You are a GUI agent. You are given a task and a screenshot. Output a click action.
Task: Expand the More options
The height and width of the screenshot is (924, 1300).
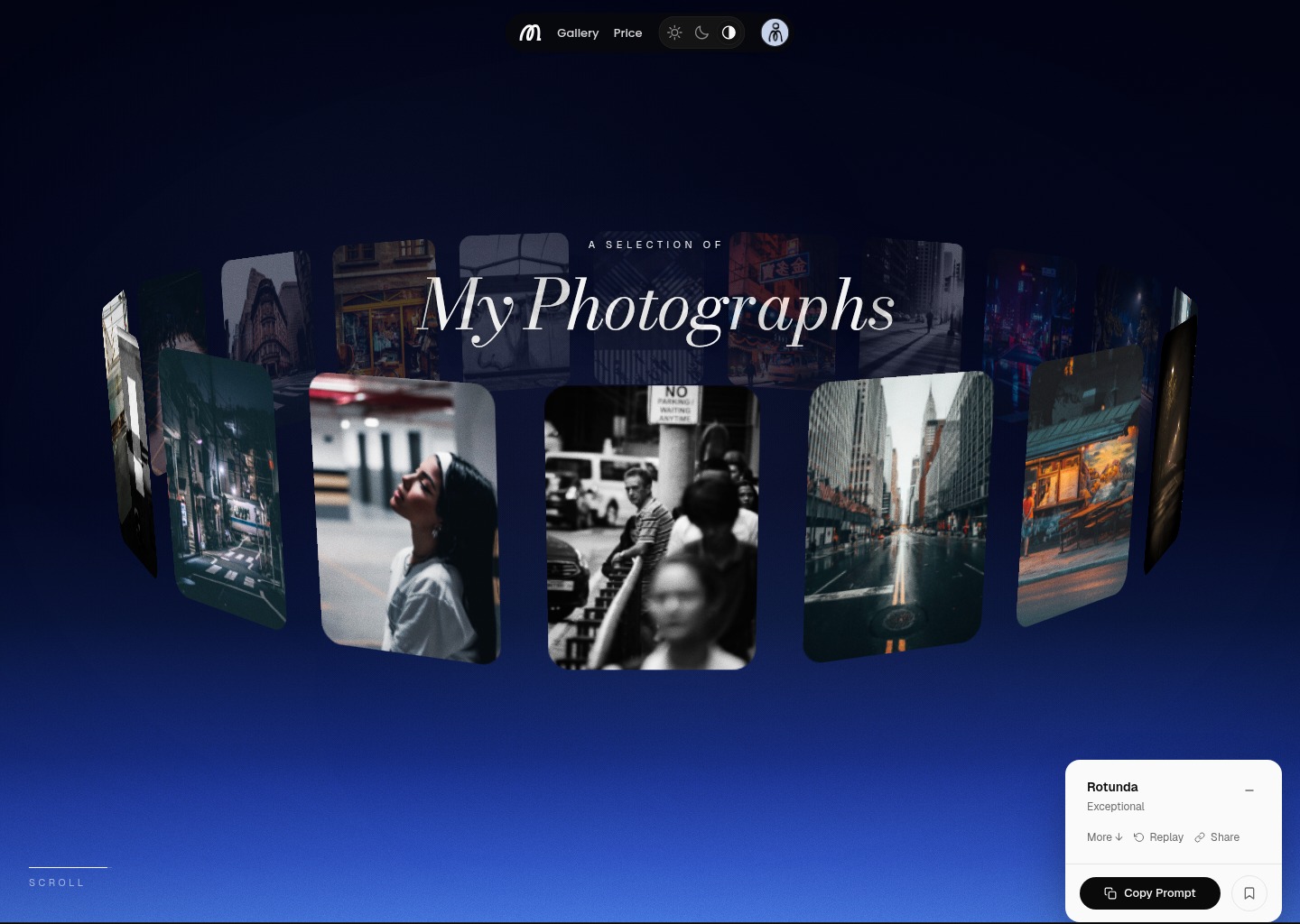1104,837
